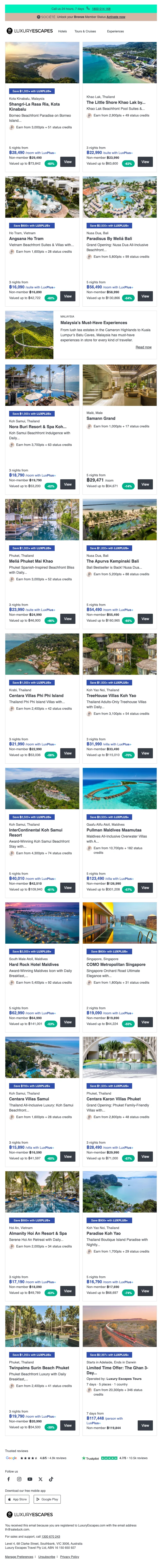The image size is (162, 1568).
Task: Click View for Shangri-La Rasa Ria offer
Action: point(68,162)
